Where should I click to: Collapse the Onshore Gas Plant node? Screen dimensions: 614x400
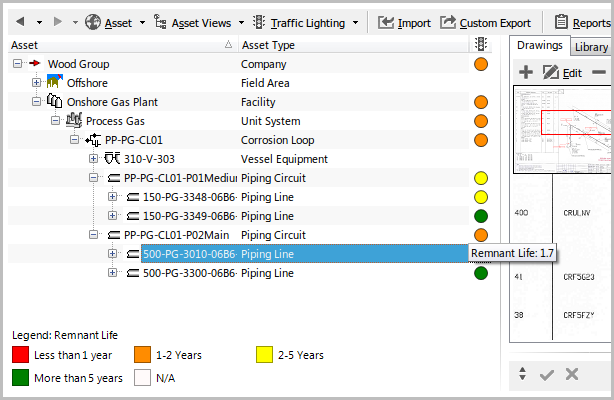point(37,102)
